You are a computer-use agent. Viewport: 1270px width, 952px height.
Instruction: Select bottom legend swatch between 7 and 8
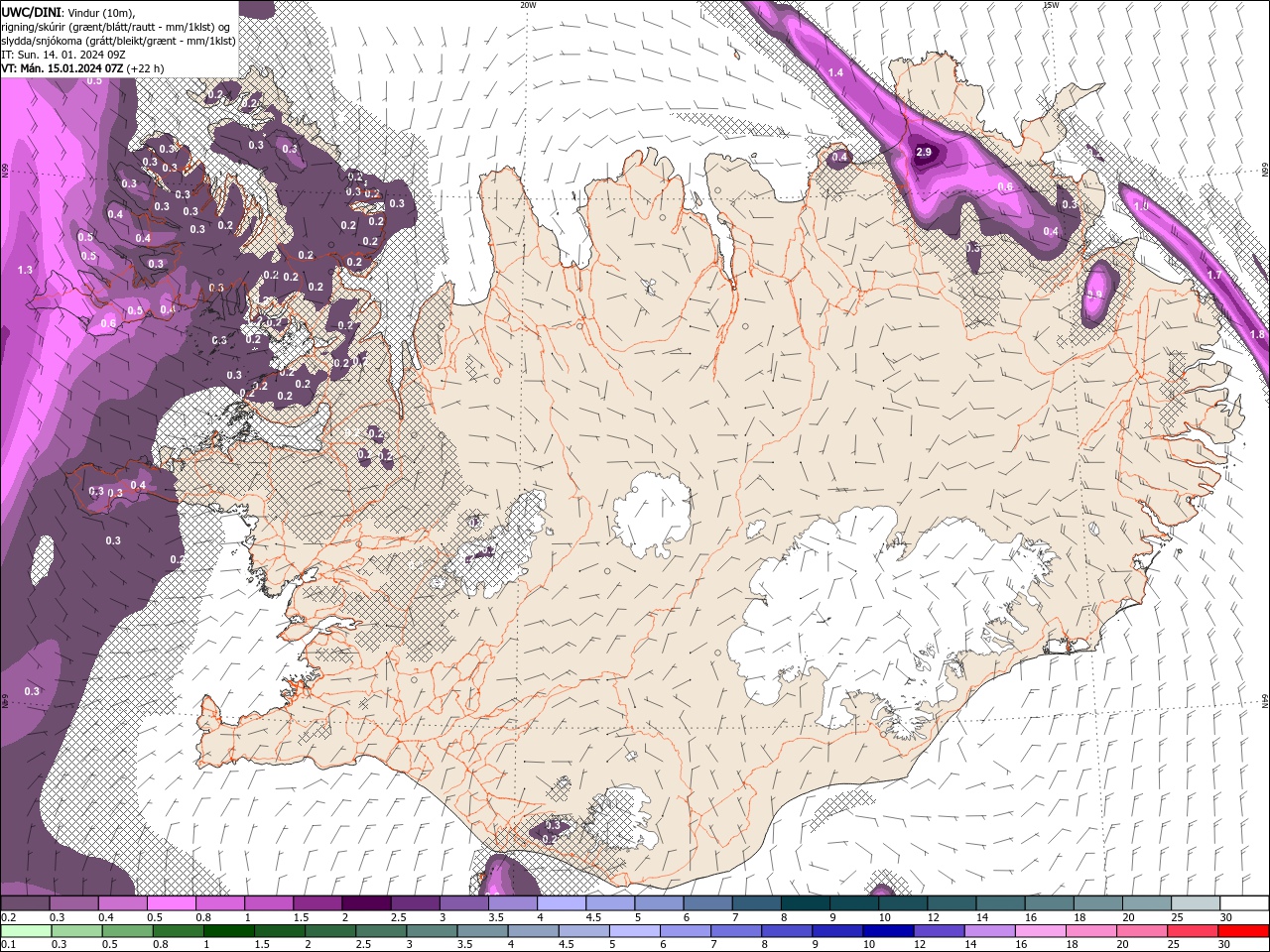click(736, 931)
